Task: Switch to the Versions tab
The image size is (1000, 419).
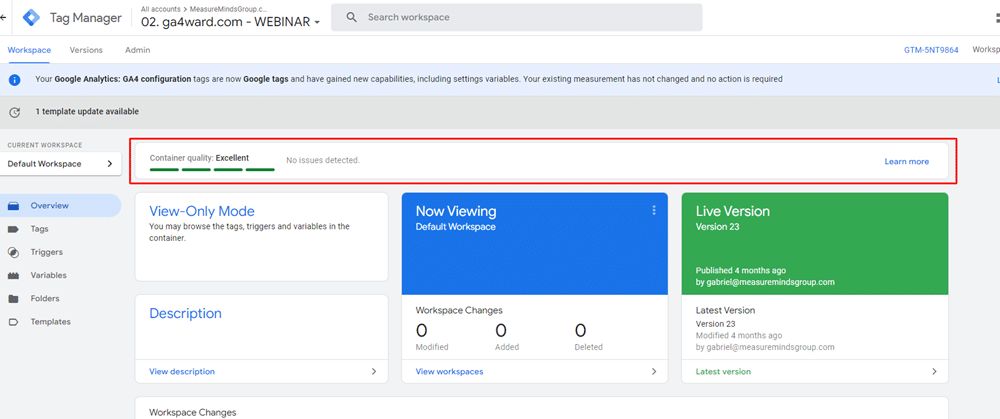Action: tap(86, 50)
